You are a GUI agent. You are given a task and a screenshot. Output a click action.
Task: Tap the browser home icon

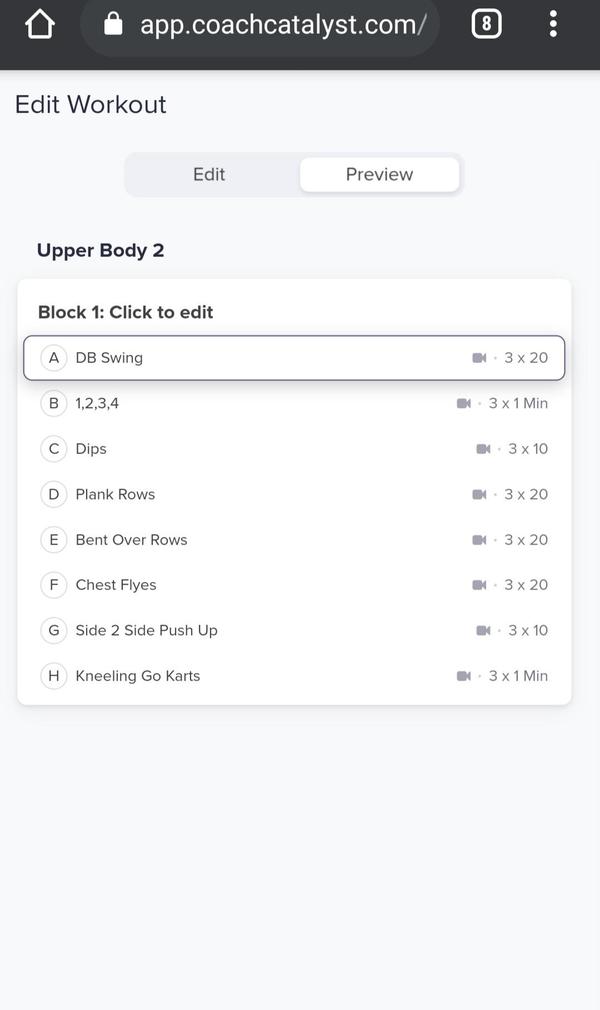coord(39,24)
